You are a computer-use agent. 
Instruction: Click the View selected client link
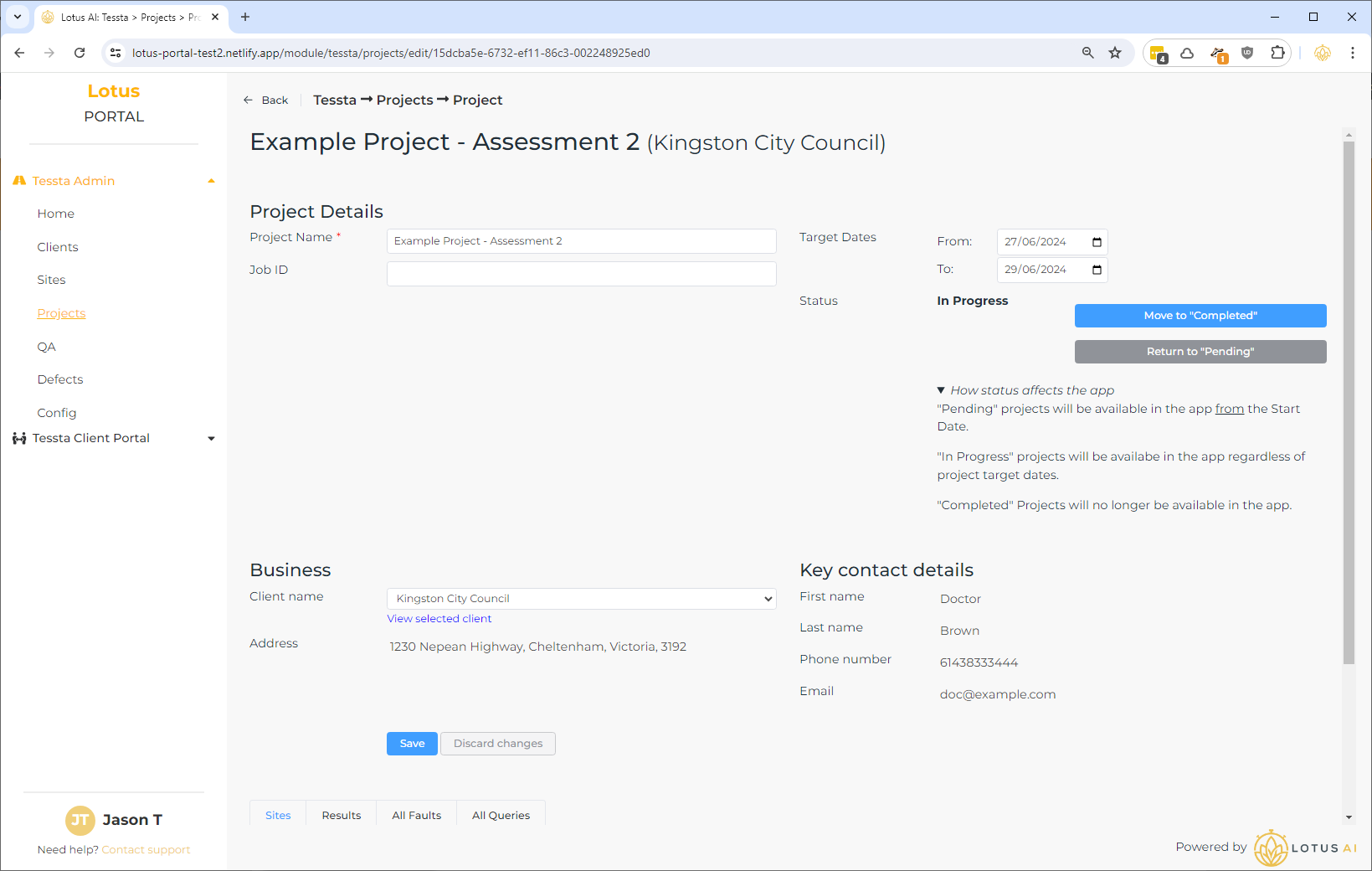[x=439, y=619]
